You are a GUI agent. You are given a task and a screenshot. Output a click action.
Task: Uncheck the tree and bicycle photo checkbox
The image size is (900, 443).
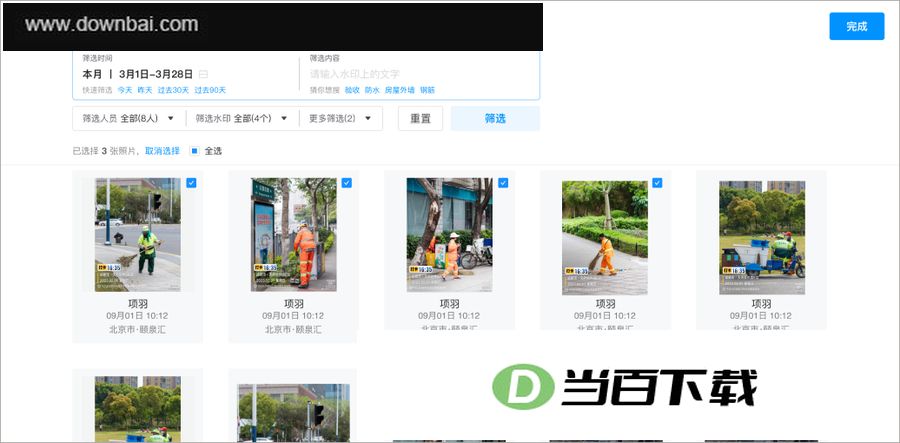[x=503, y=182]
